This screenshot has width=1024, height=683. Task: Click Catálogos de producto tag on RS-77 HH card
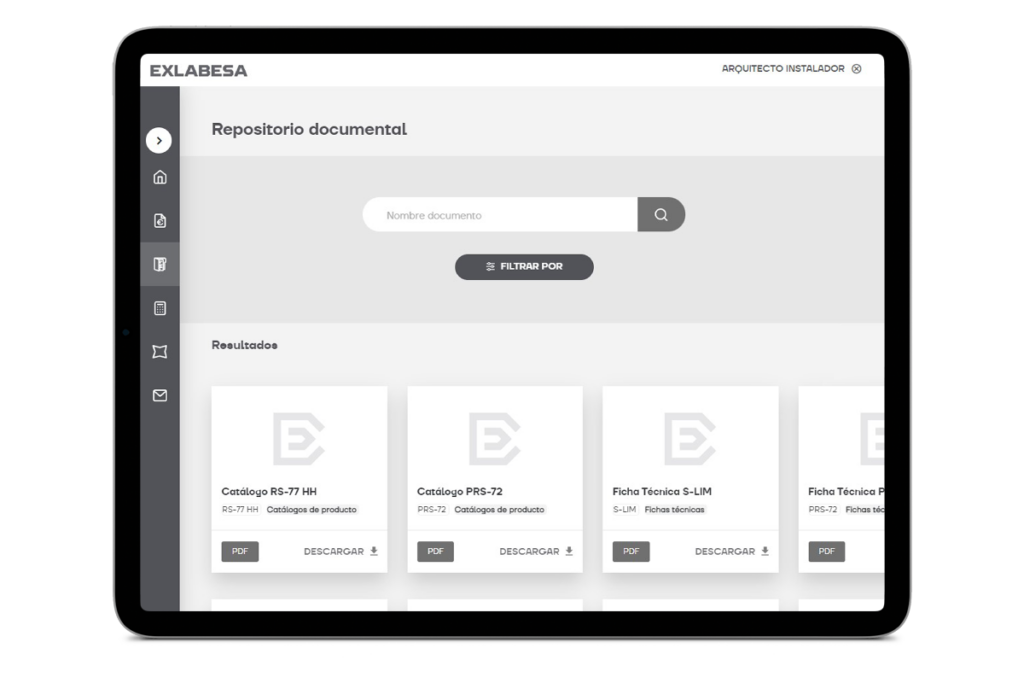point(312,509)
